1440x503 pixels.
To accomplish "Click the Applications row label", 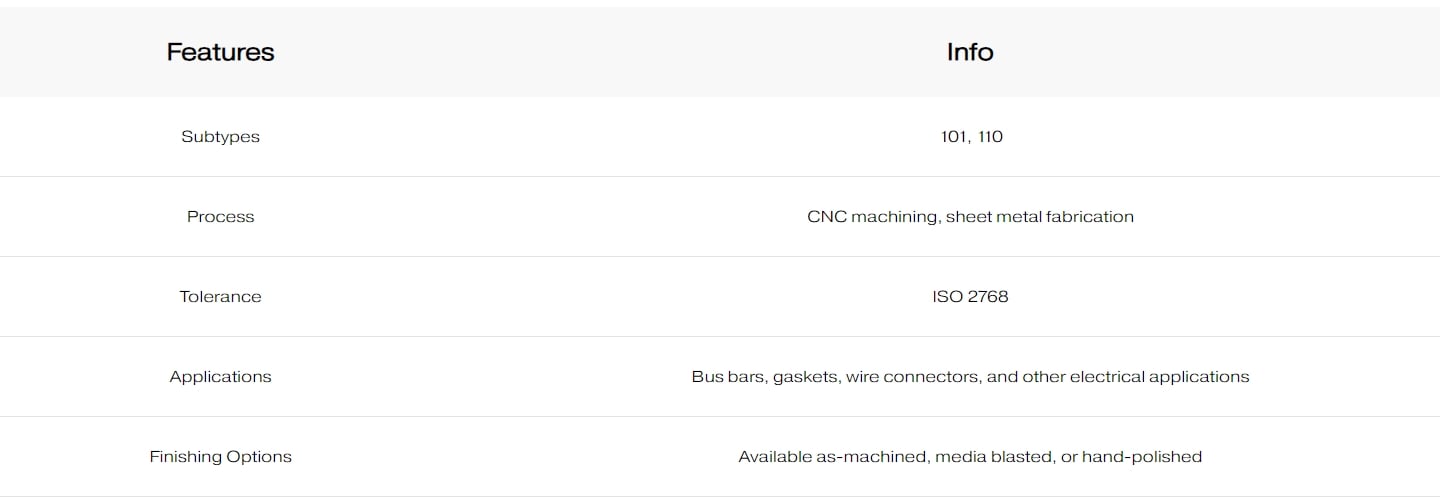I will pos(220,377).
